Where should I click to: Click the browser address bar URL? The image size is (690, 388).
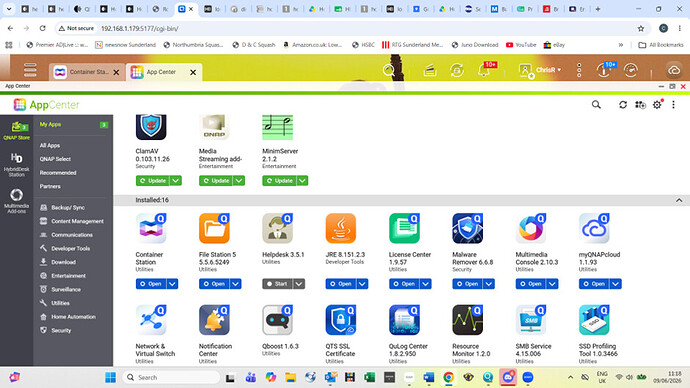(x=139, y=28)
